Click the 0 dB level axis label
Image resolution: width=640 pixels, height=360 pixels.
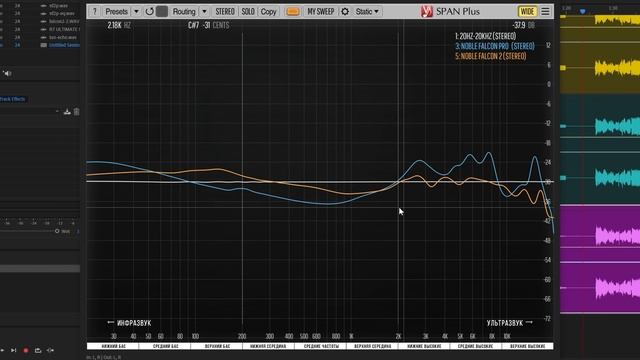(x=549, y=84)
